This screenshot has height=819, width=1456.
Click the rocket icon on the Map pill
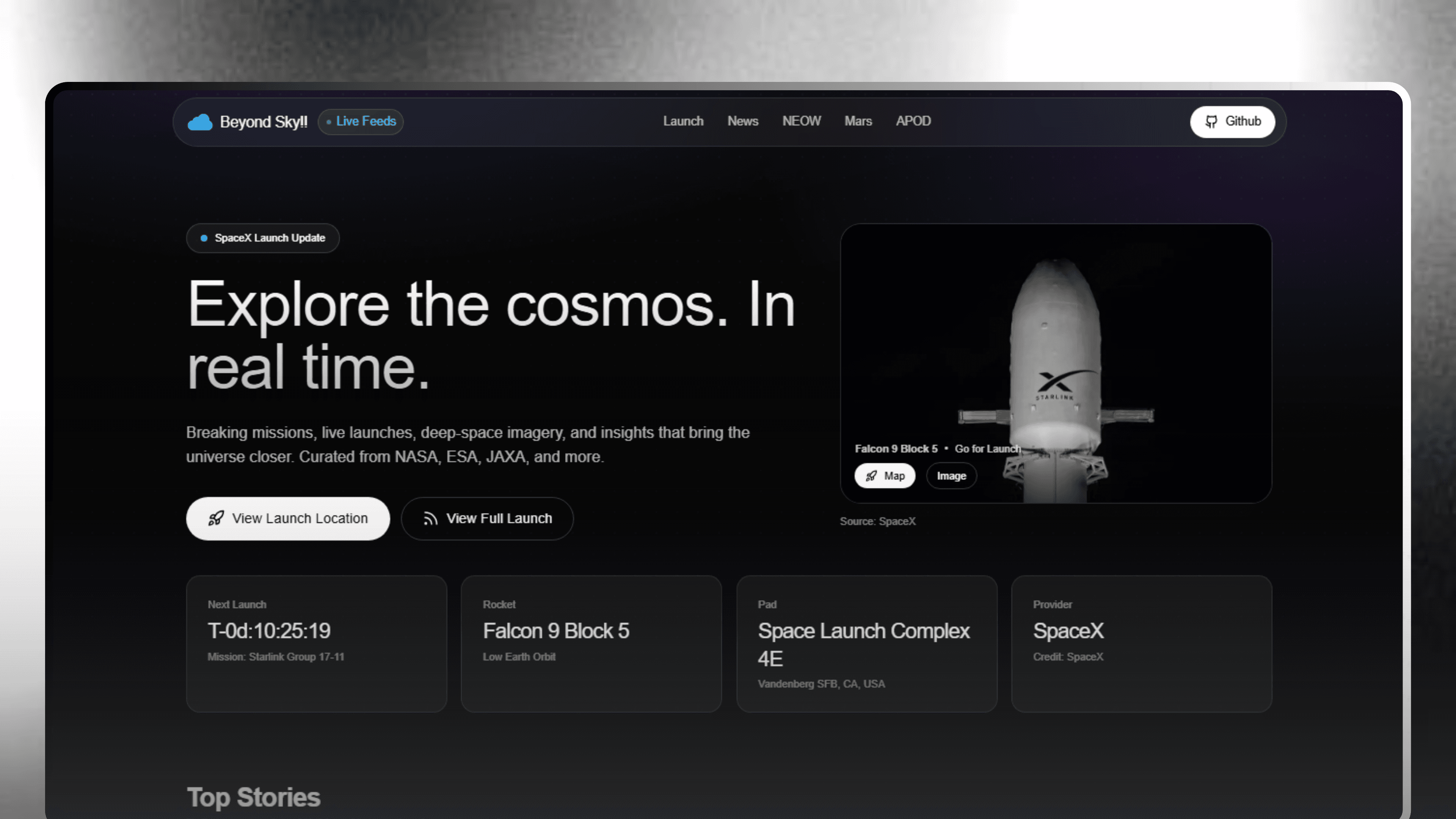[x=871, y=476]
